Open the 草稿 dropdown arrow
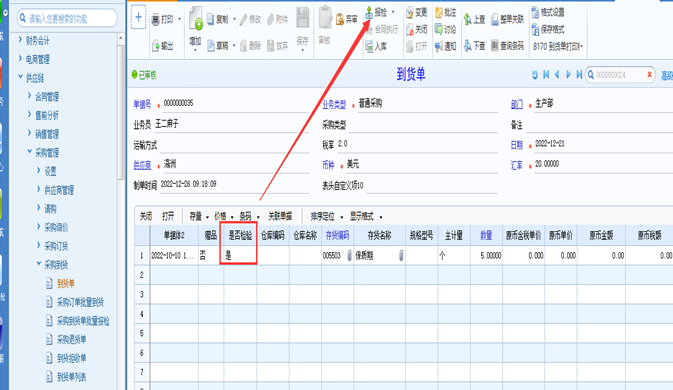The width and height of the screenshot is (673, 390). [234, 45]
